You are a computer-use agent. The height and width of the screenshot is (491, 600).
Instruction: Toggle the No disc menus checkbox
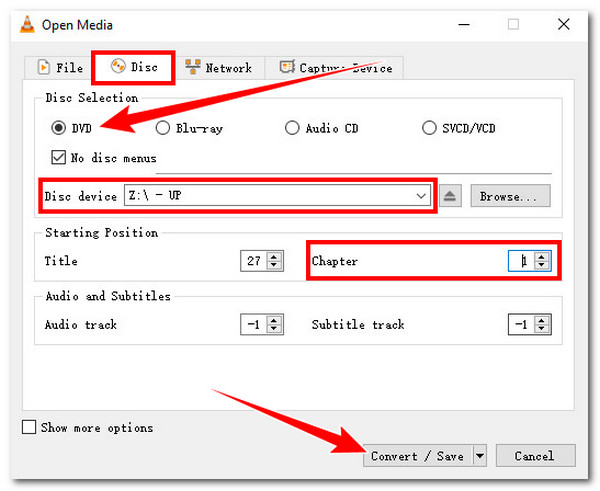[x=59, y=157]
